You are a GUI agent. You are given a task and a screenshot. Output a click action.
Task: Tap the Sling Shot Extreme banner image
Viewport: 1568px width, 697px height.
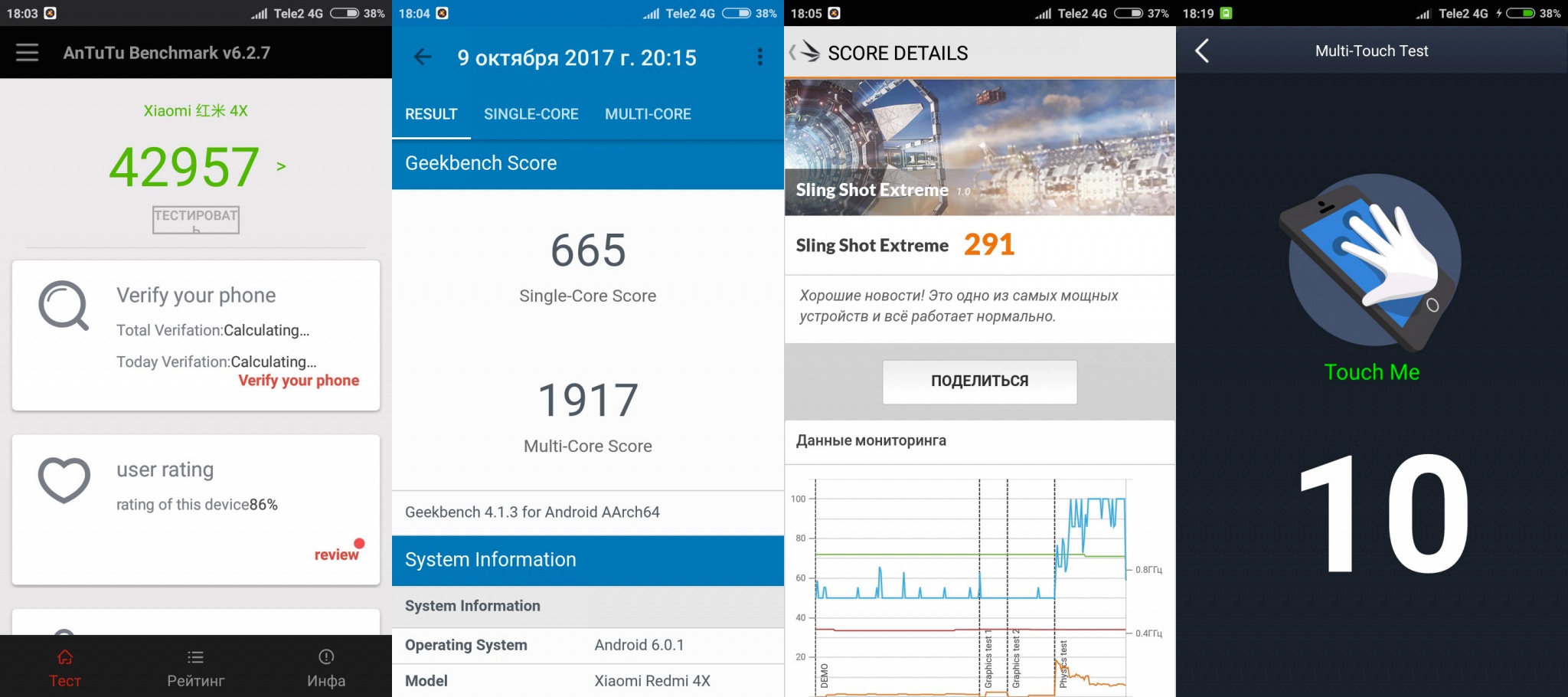click(980, 146)
